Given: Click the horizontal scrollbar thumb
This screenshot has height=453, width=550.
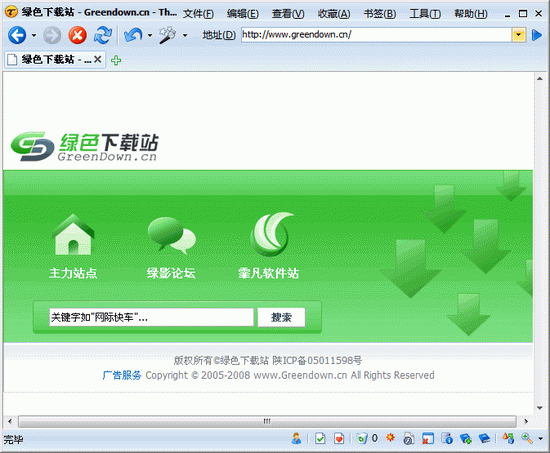Looking at the screenshot, I should 267,421.
